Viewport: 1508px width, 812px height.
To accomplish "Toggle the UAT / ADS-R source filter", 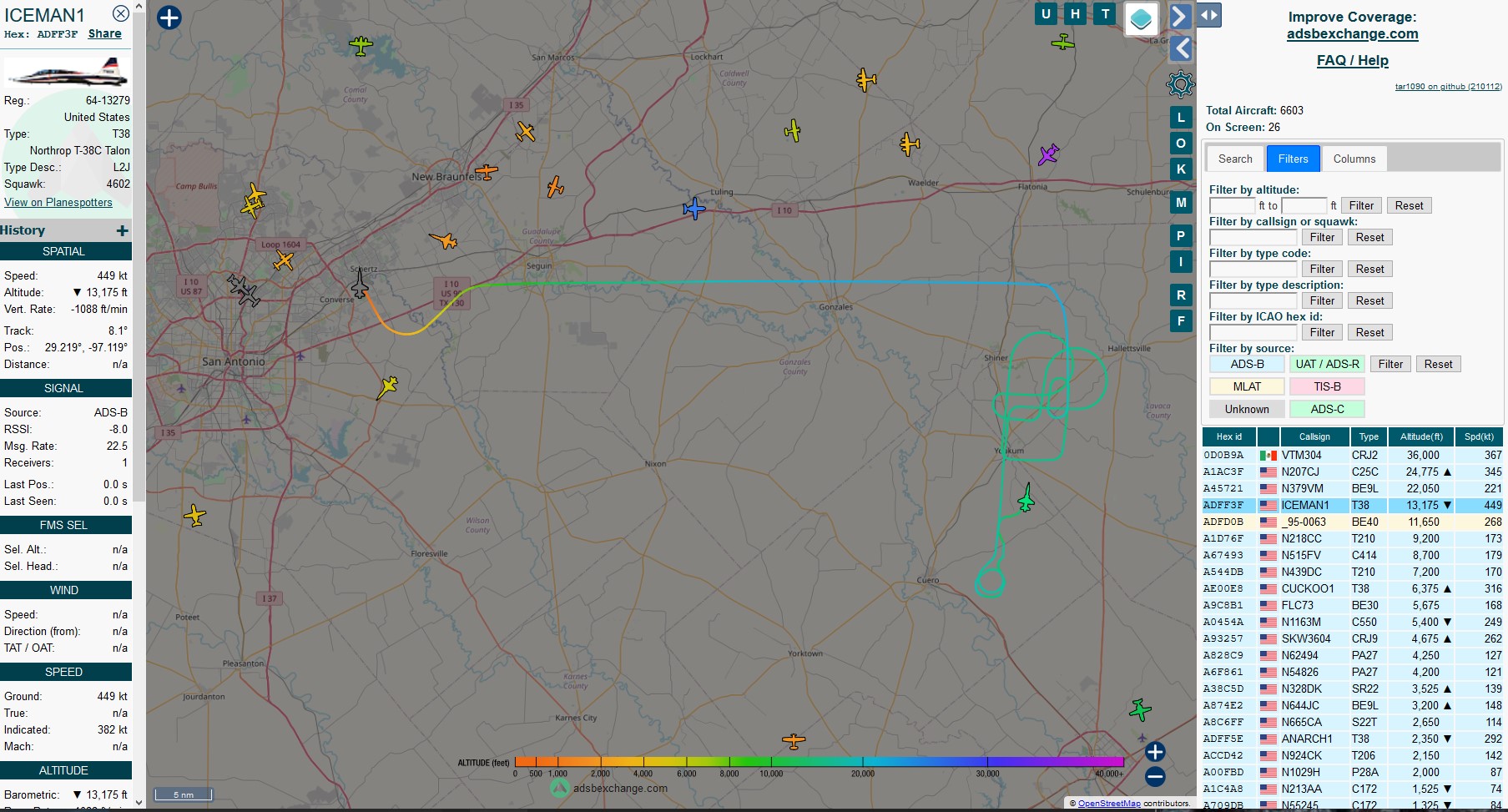I will pyautogui.click(x=1327, y=364).
